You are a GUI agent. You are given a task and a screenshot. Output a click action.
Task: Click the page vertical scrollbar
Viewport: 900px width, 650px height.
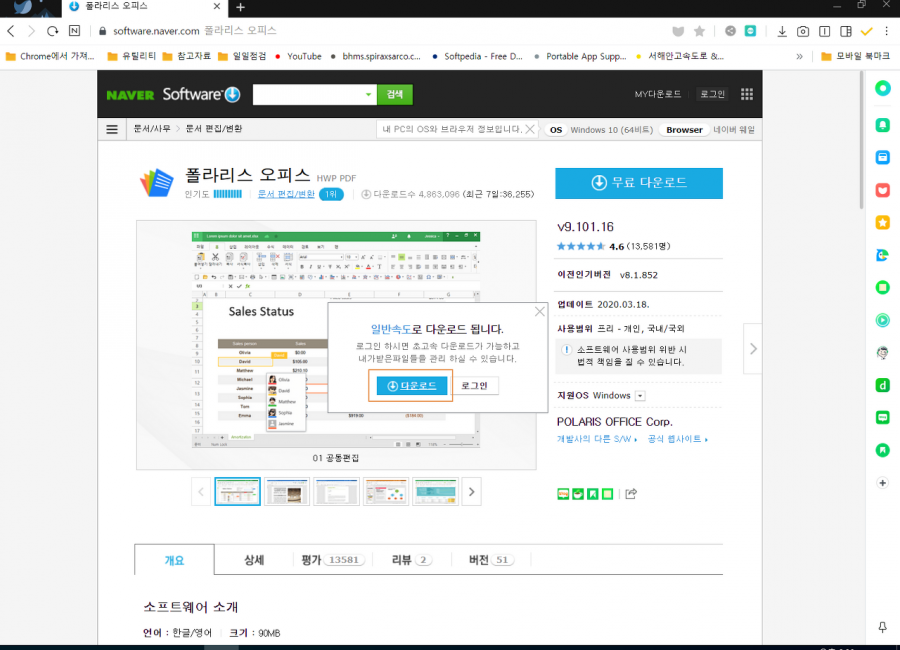tap(861, 140)
